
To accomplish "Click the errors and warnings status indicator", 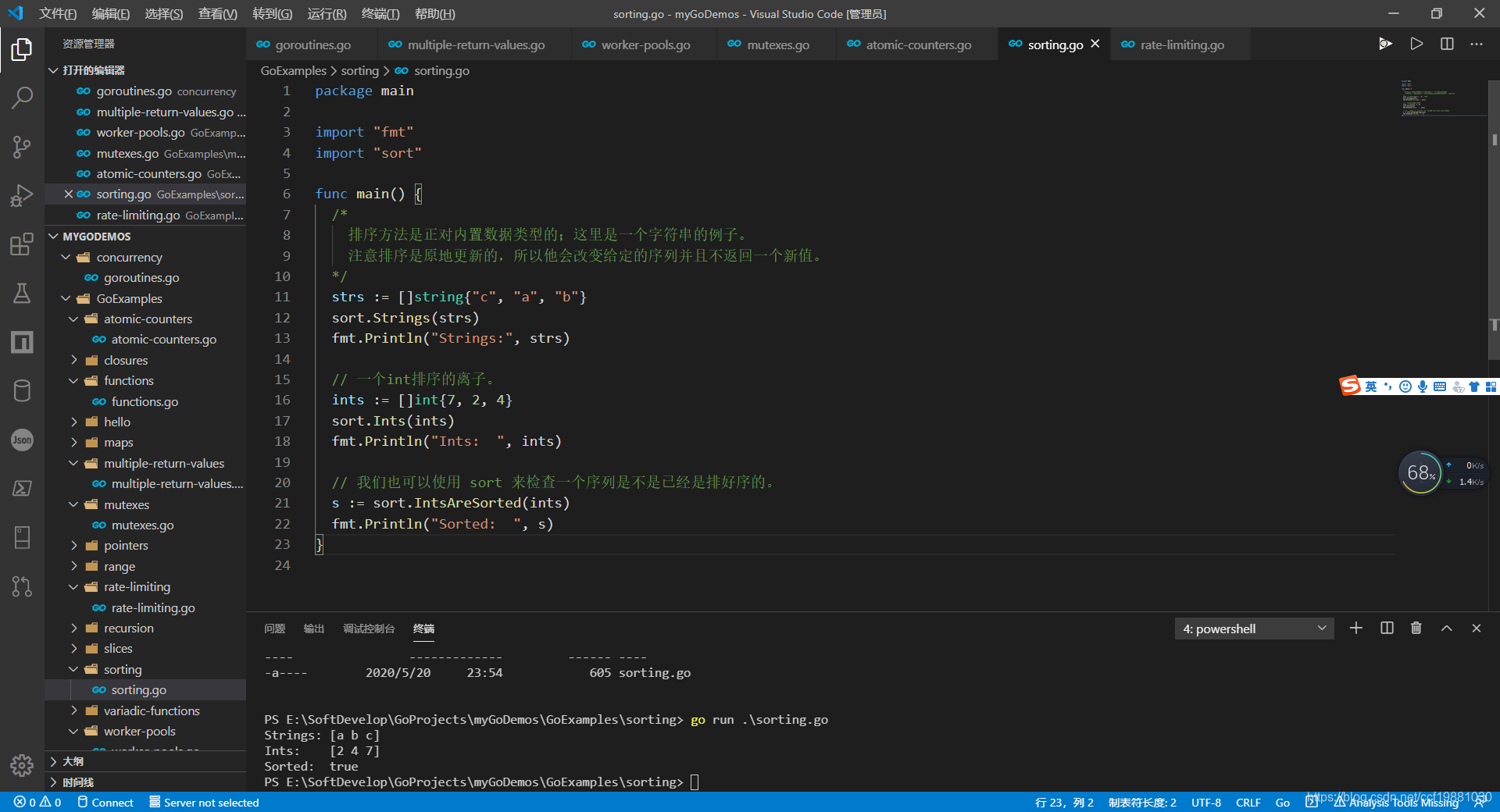I will pos(37,802).
